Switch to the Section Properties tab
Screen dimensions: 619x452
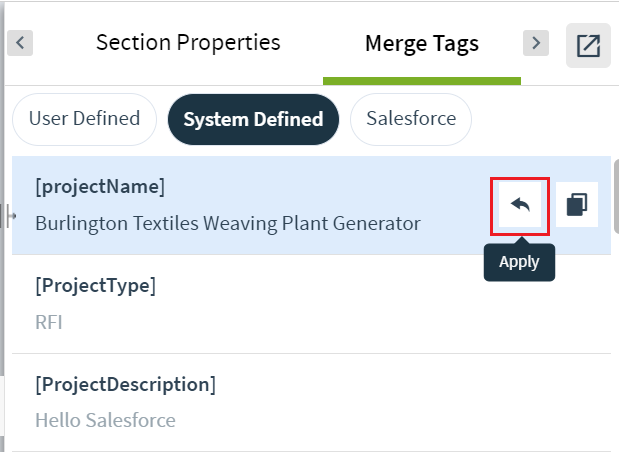[x=188, y=42]
